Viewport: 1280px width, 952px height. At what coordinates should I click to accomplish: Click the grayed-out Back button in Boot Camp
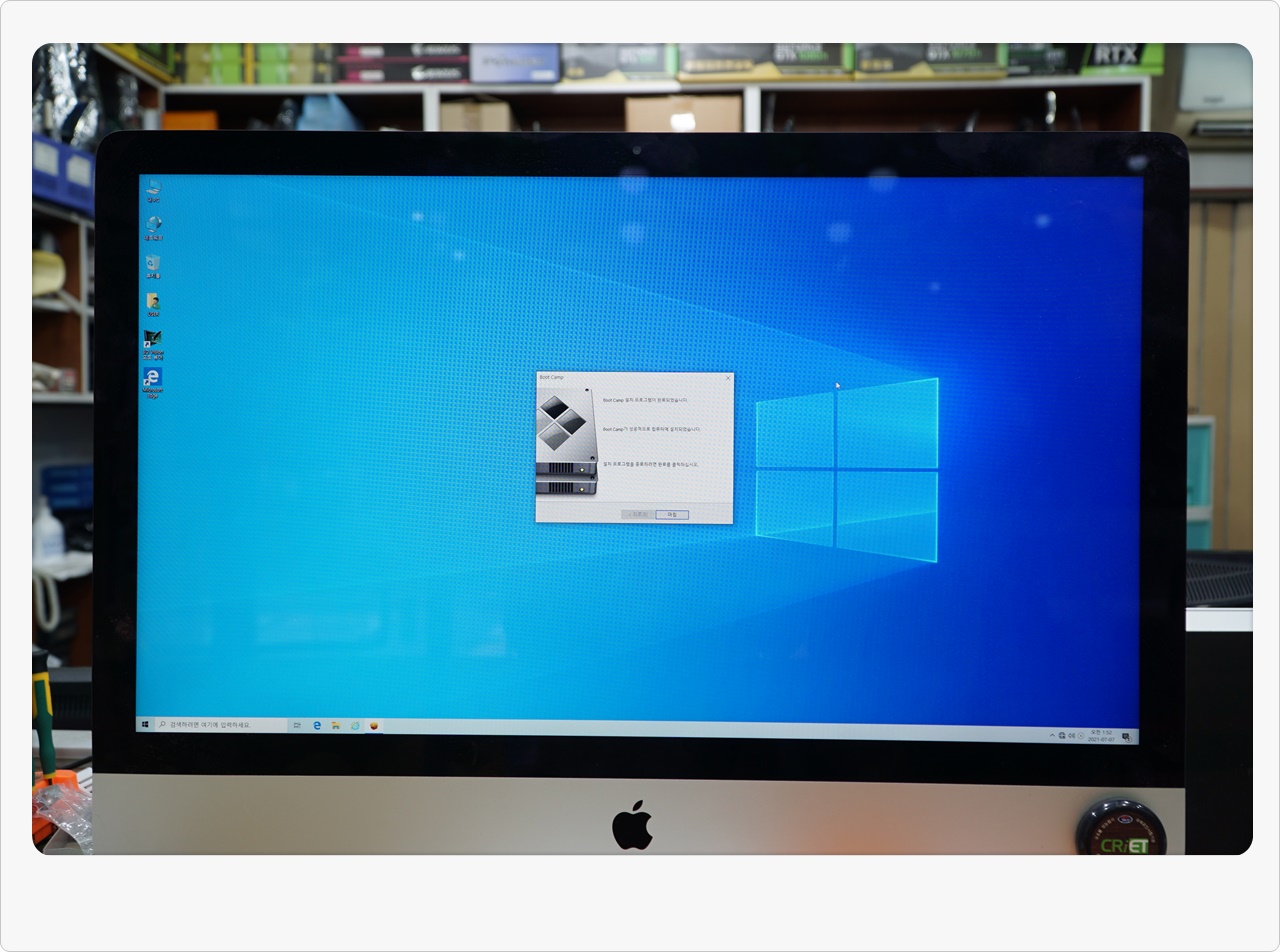pos(638,515)
